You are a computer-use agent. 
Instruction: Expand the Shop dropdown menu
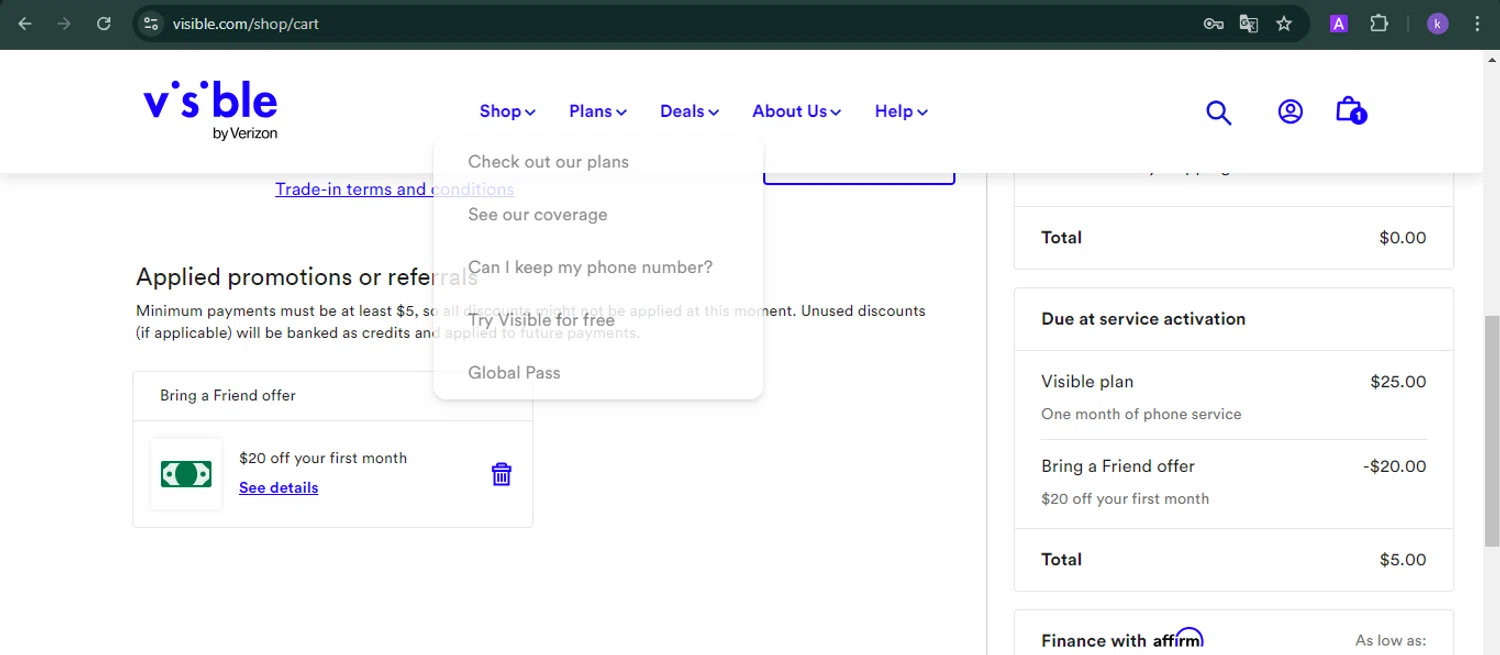(507, 111)
